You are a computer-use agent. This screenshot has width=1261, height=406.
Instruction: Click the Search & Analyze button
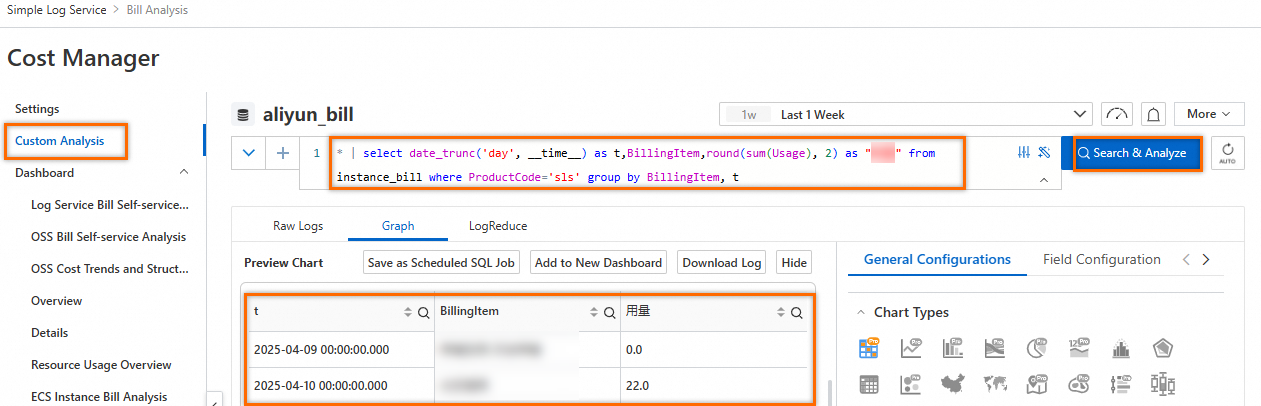(1136, 153)
